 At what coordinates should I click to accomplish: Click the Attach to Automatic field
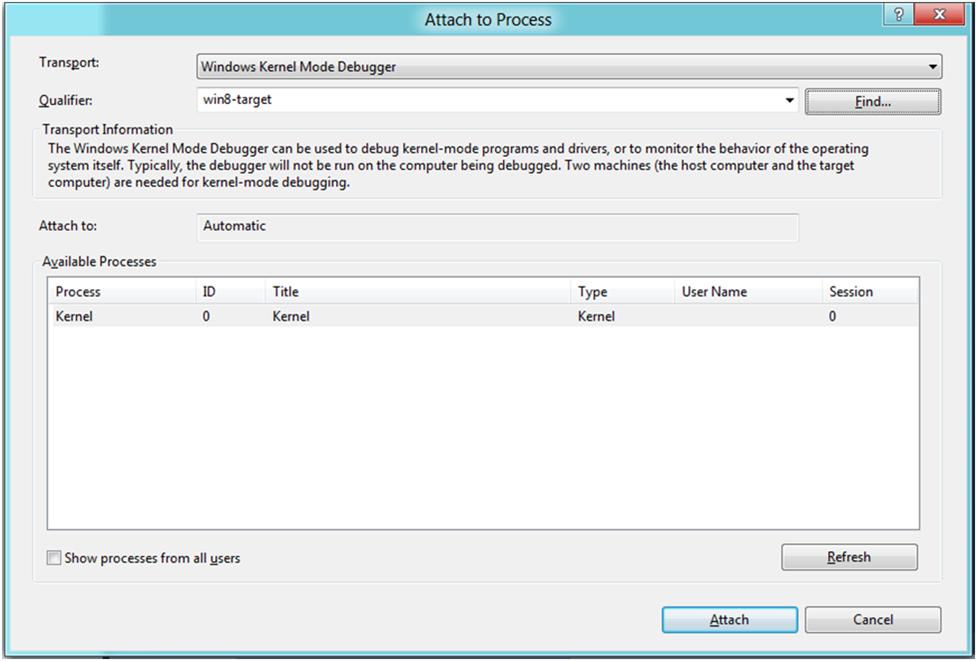click(x=498, y=227)
